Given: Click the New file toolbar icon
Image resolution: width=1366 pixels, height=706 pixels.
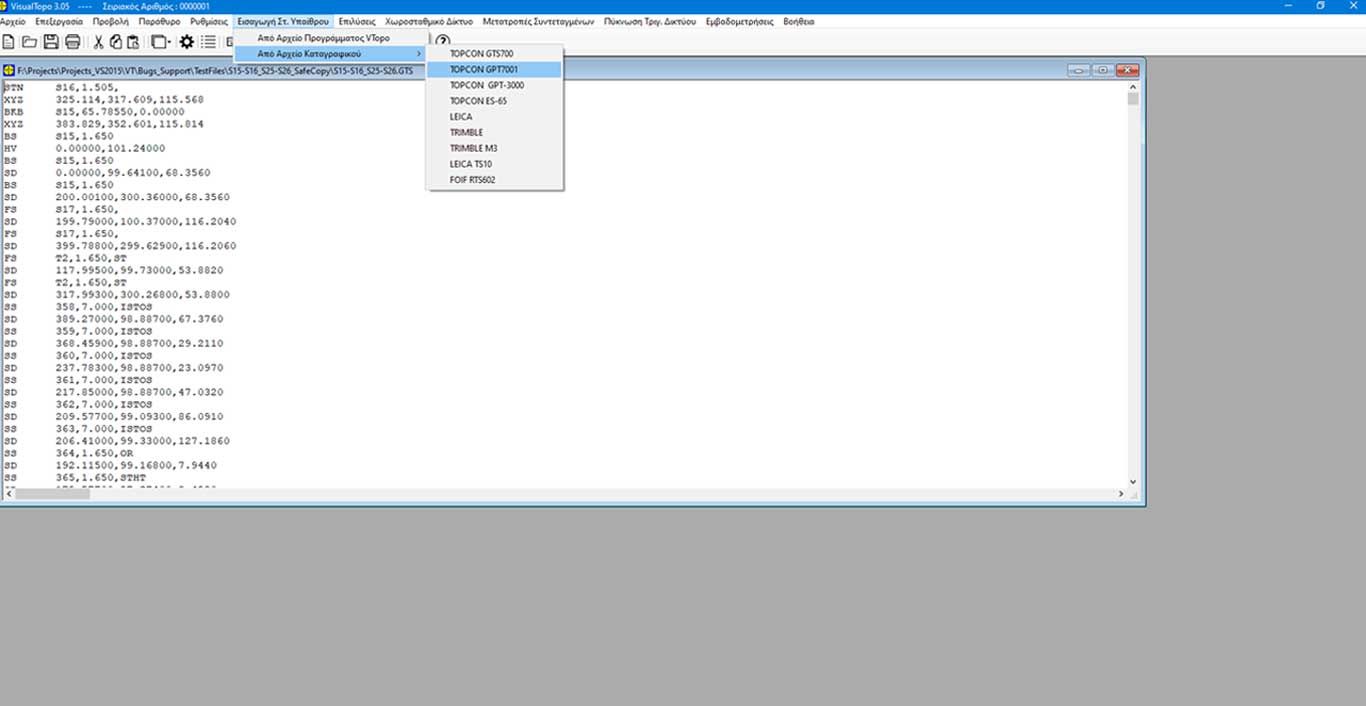Looking at the screenshot, I should pos(9,42).
